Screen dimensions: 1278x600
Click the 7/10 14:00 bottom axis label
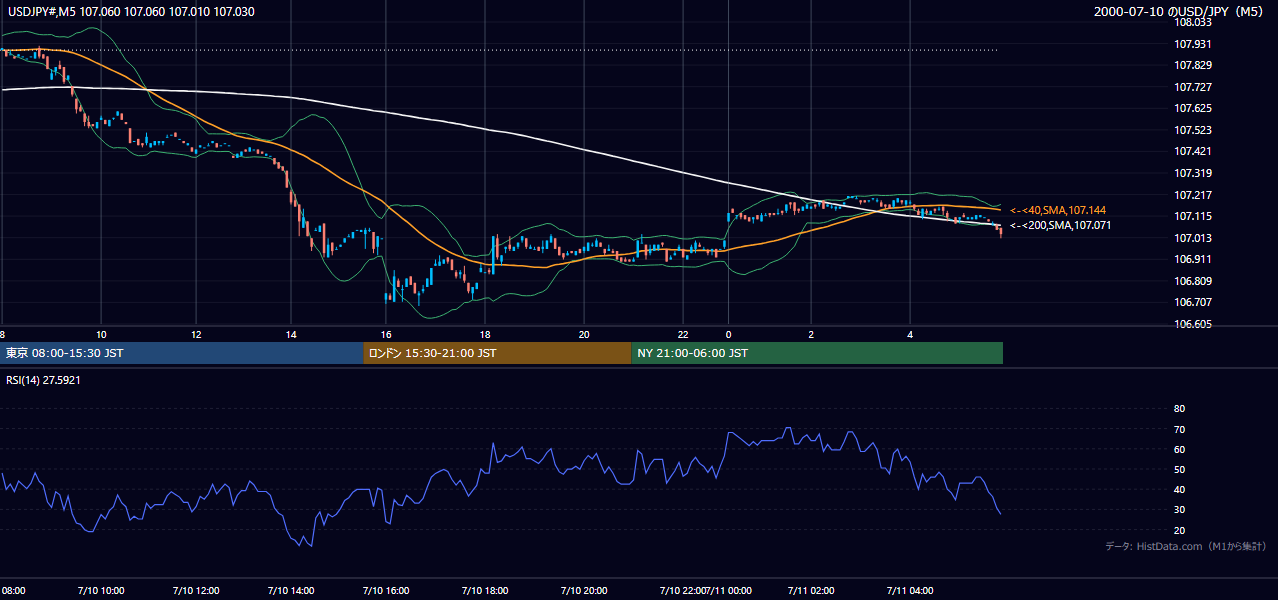pyautogui.click(x=292, y=590)
